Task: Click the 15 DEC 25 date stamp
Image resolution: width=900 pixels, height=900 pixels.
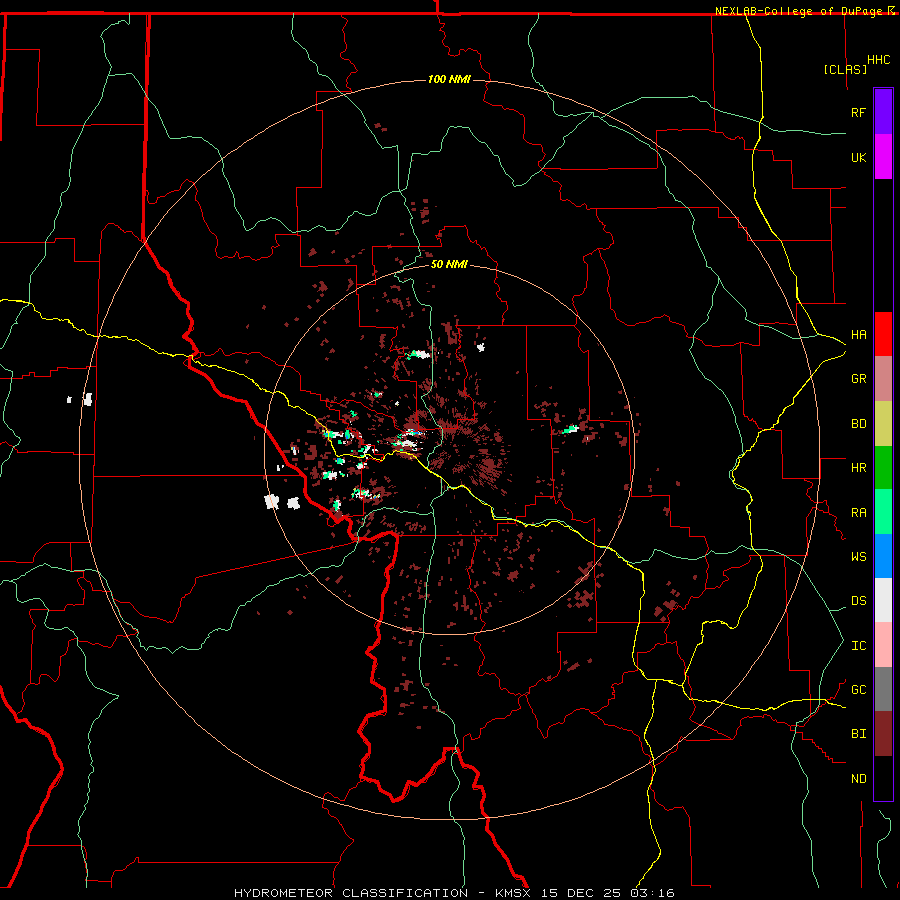Action: [581, 893]
